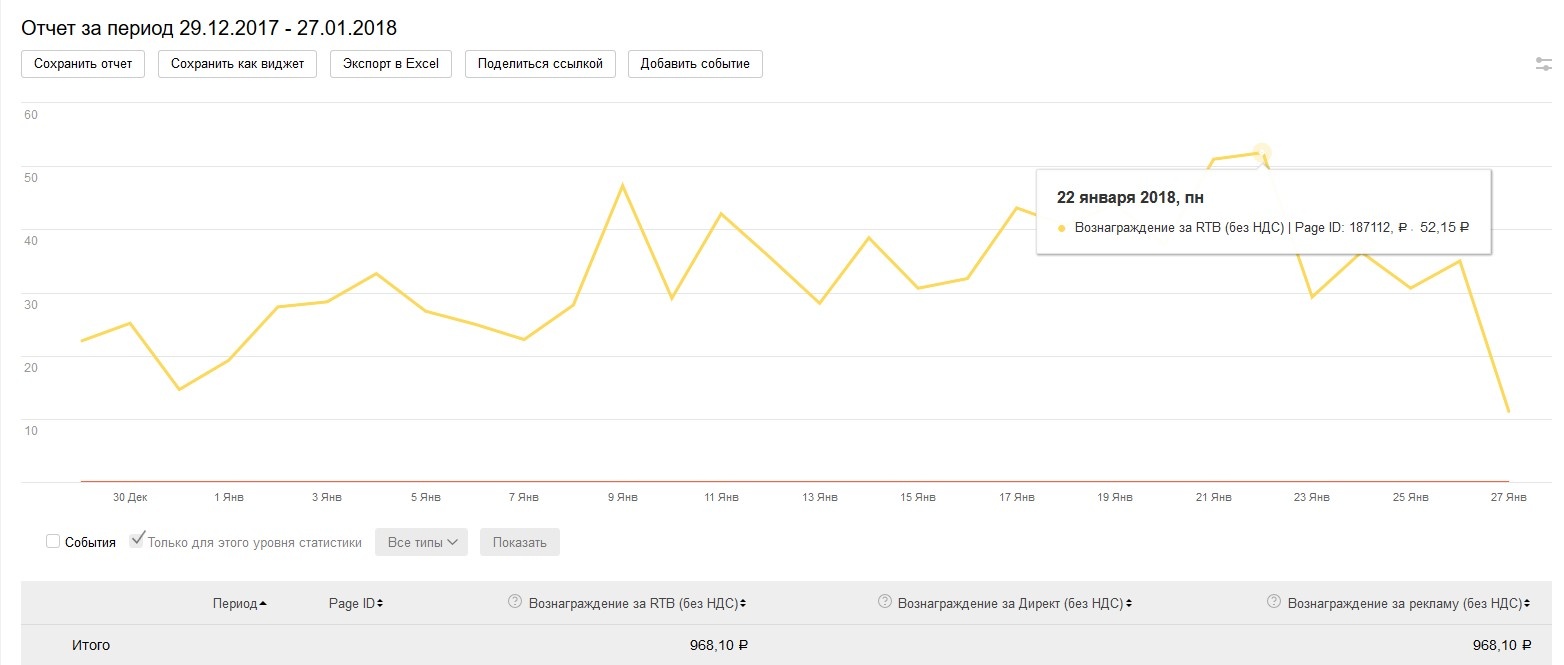Click help icon beside Вознаграждение за RTB
Viewport: 1564px width, 665px height.
tap(515, 602)
